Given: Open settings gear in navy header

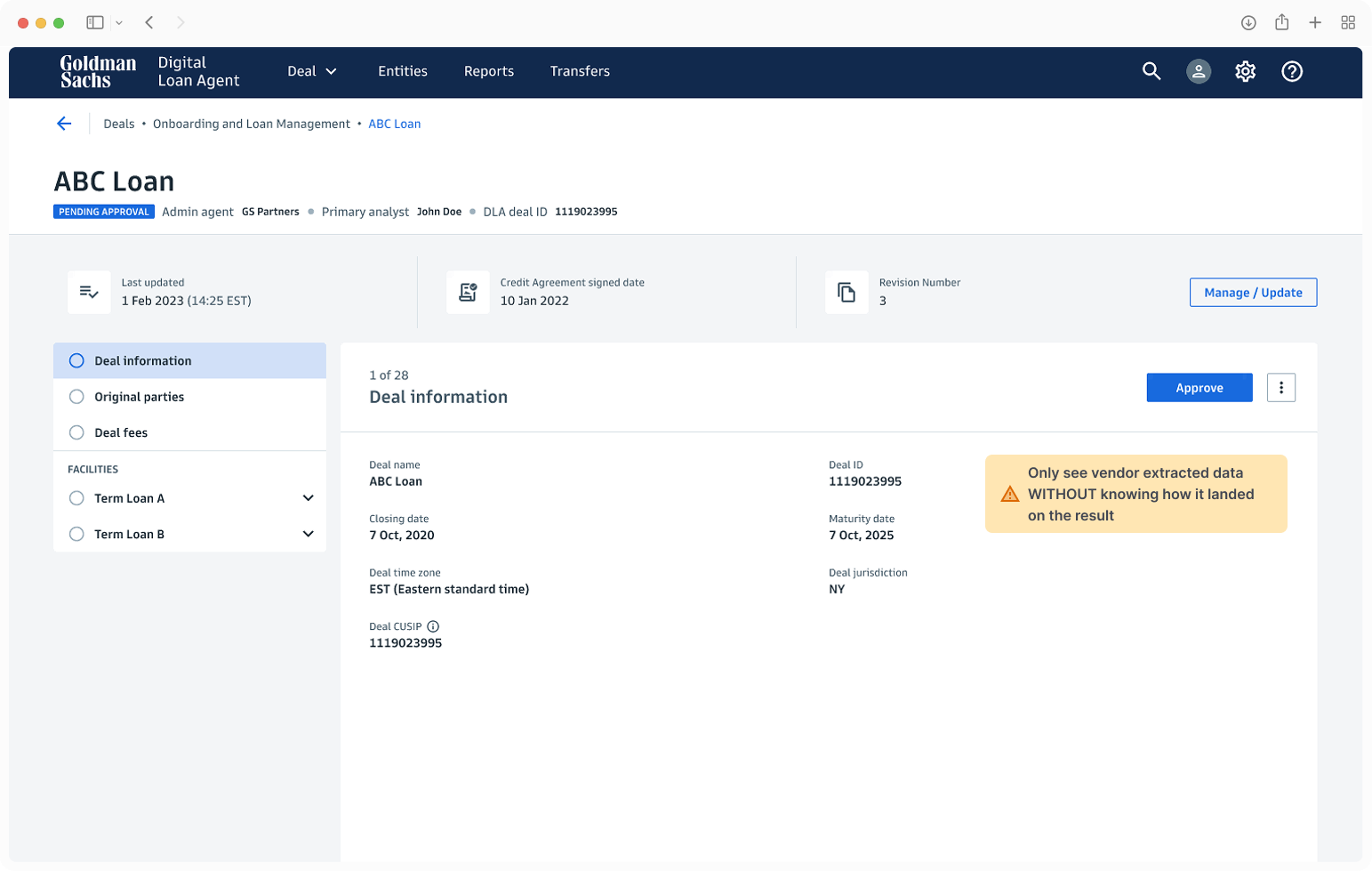Looking at the screenshot, I should [1245, 71].
